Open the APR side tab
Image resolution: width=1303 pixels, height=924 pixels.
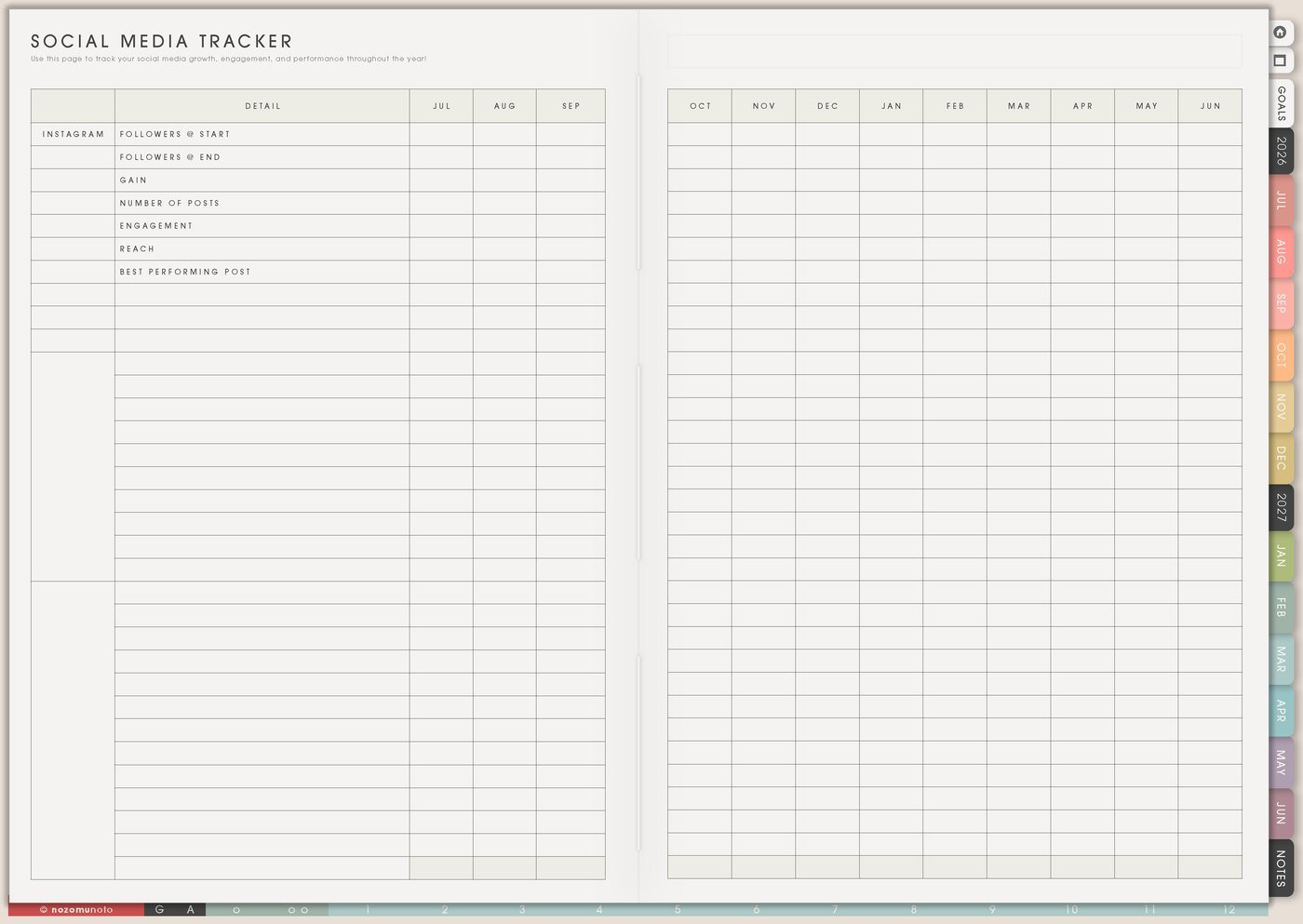[1281, 711]
